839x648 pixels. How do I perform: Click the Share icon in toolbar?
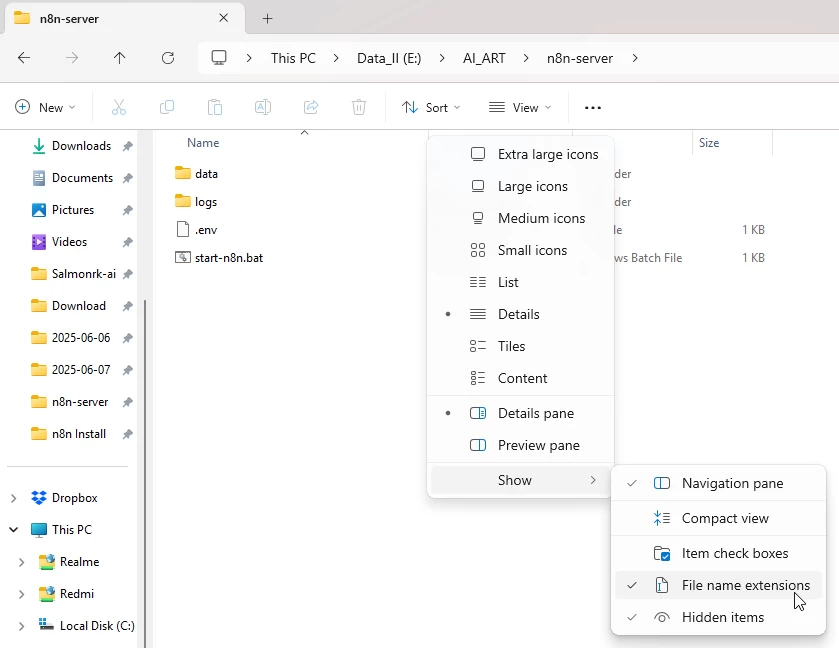(x=311, y=107)
